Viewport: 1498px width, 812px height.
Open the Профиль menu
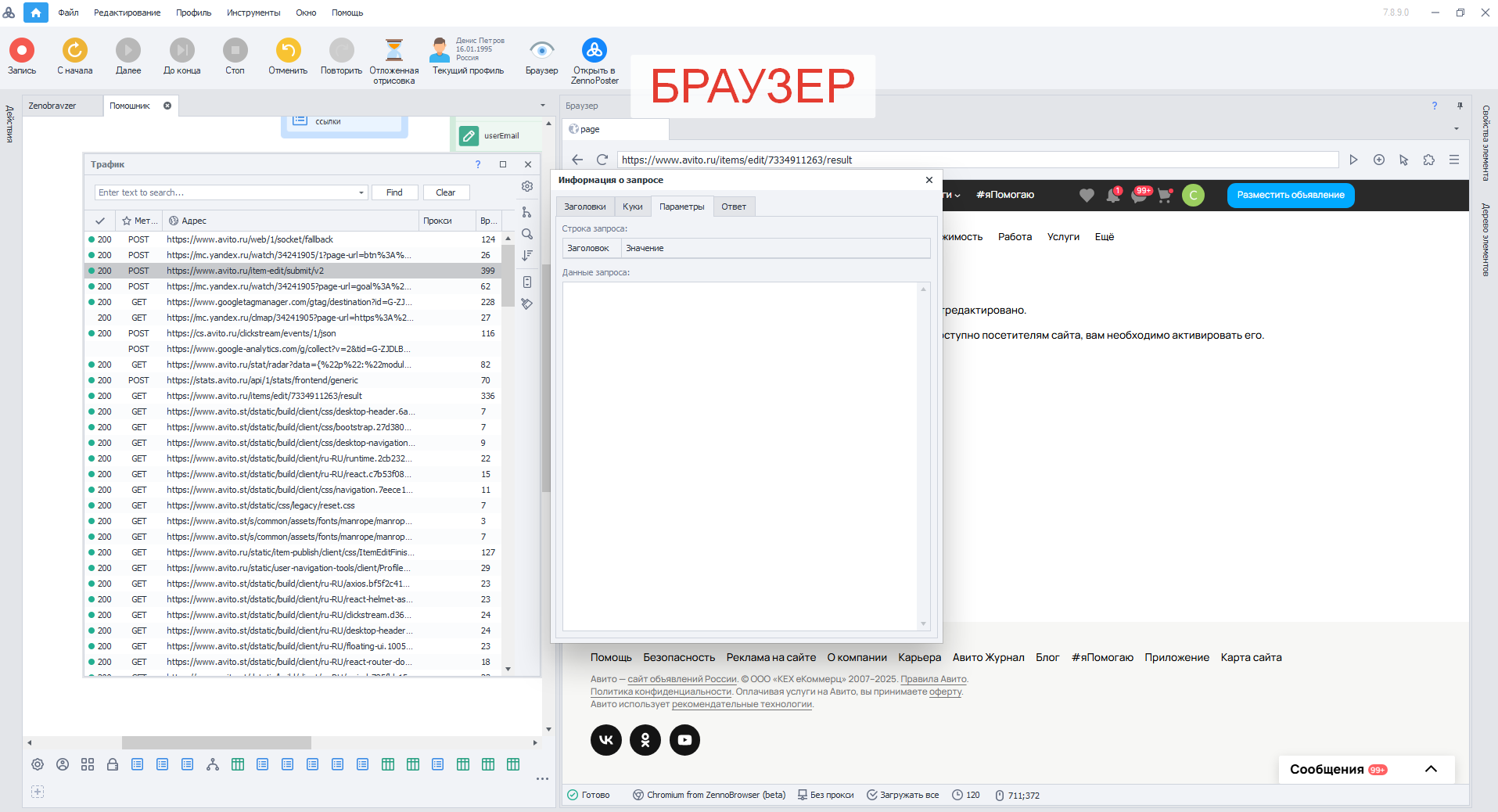pyautogui.click(x=193, y=13)
